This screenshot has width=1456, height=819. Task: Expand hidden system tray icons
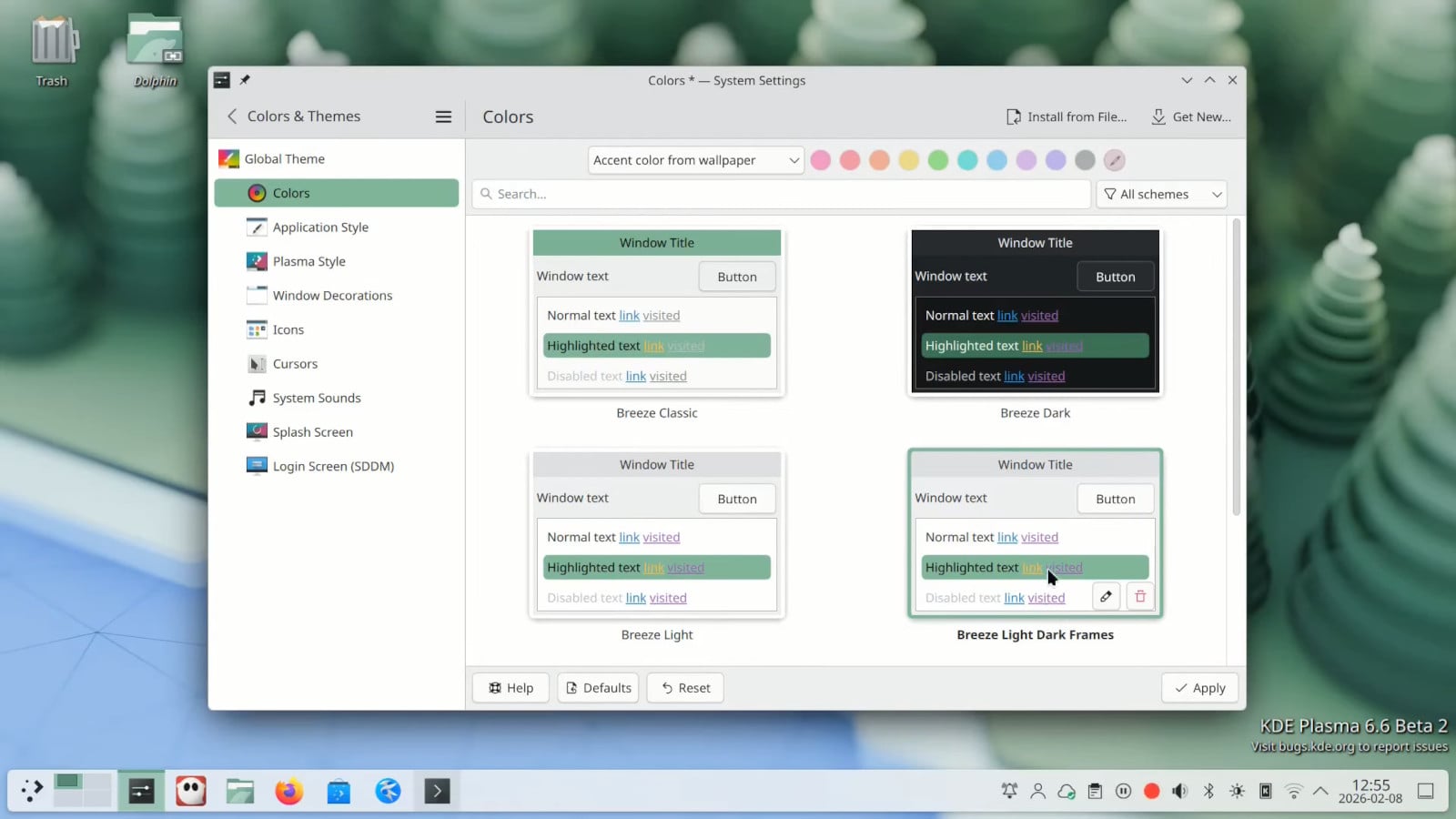click(x=1319, y=791)
